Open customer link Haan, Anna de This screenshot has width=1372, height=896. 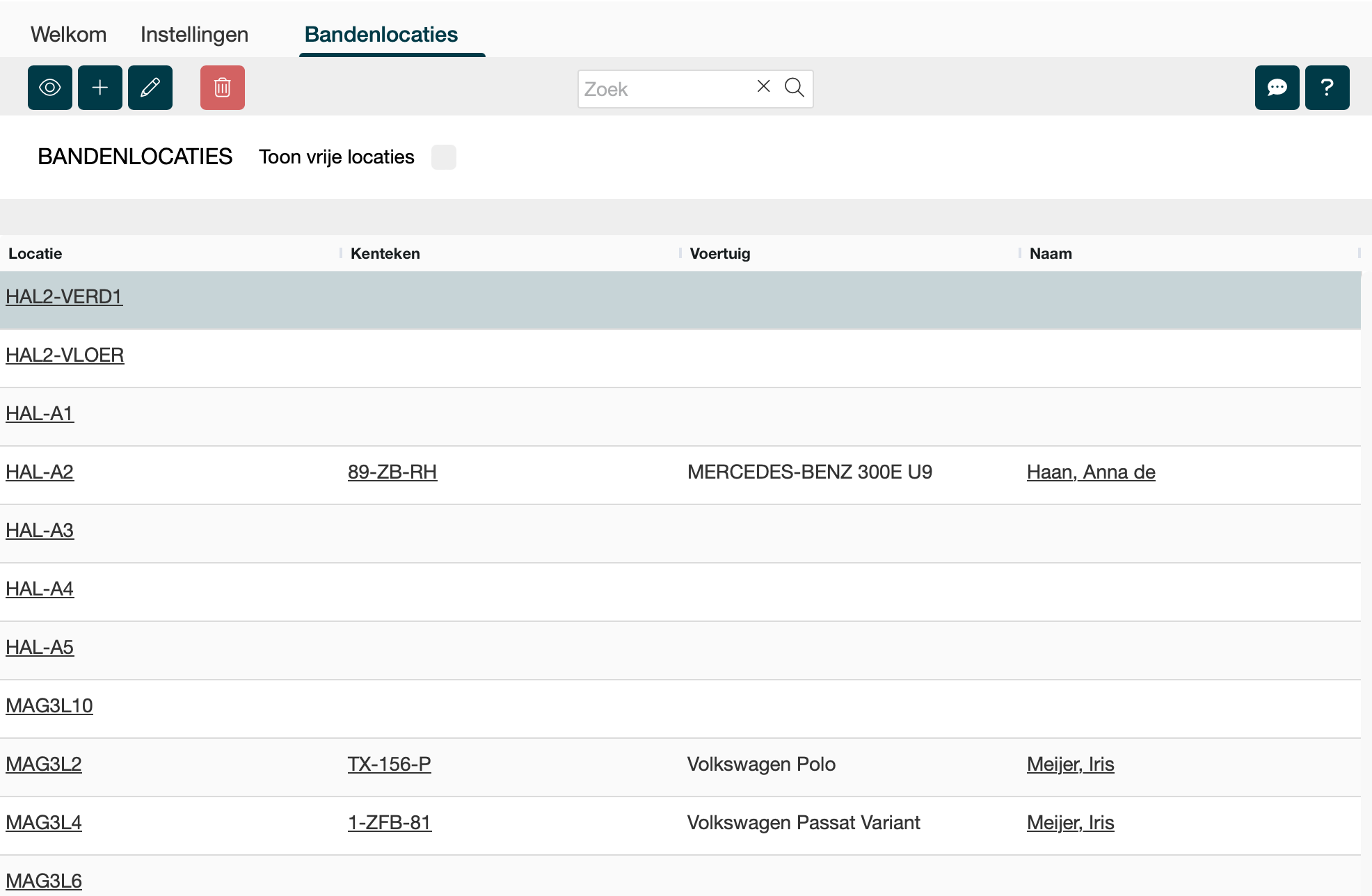pos(1090,472)
